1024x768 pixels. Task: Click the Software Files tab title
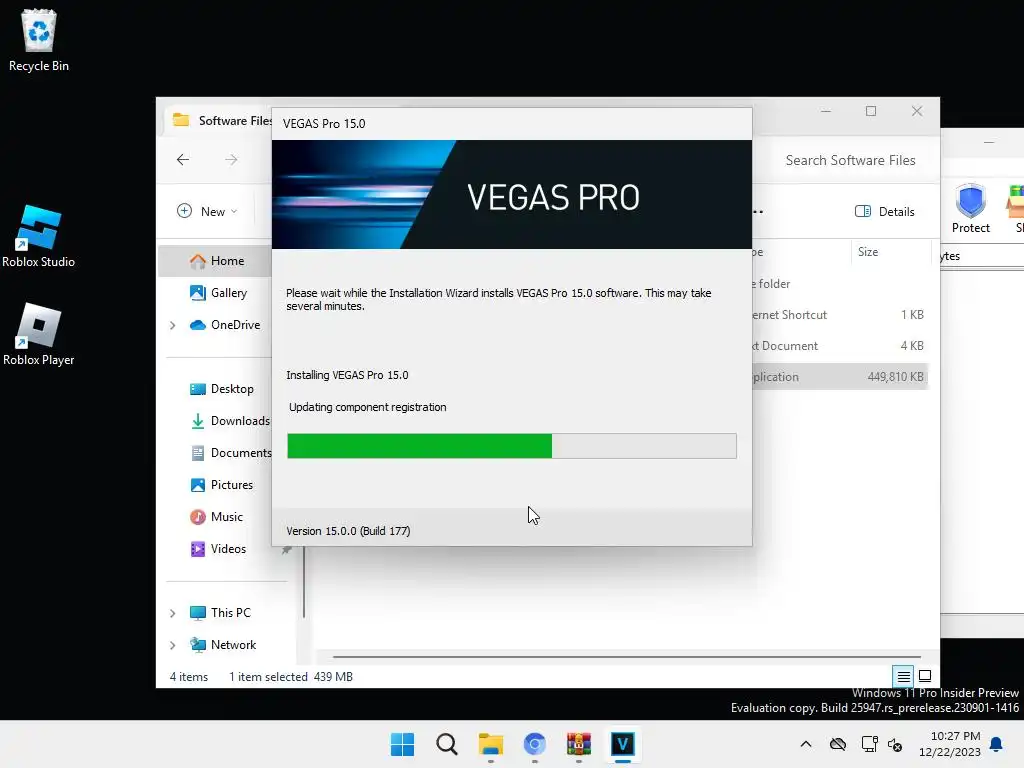[x=235, y=120]
